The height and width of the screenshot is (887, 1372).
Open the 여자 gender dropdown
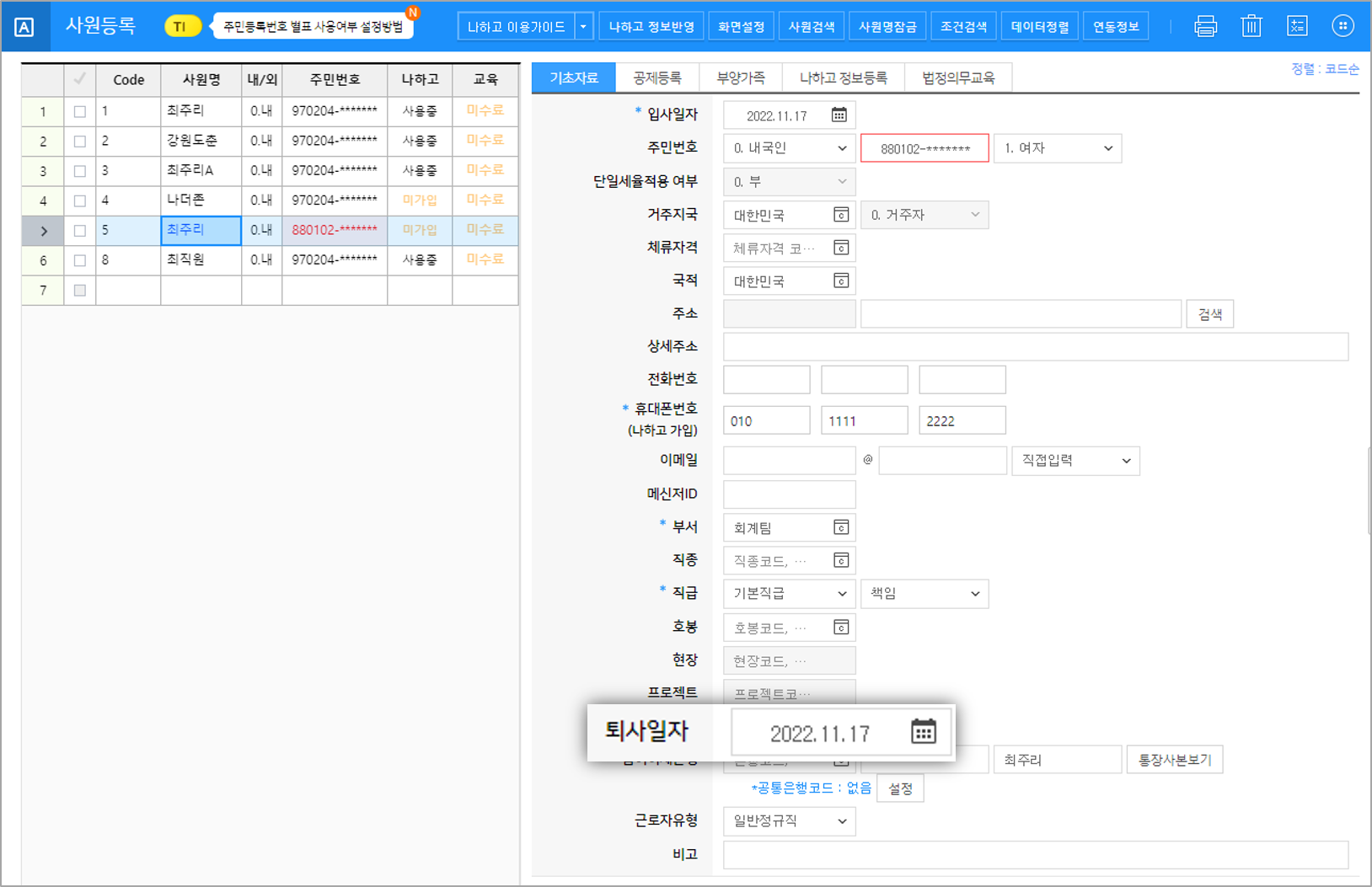(1058, 148)
